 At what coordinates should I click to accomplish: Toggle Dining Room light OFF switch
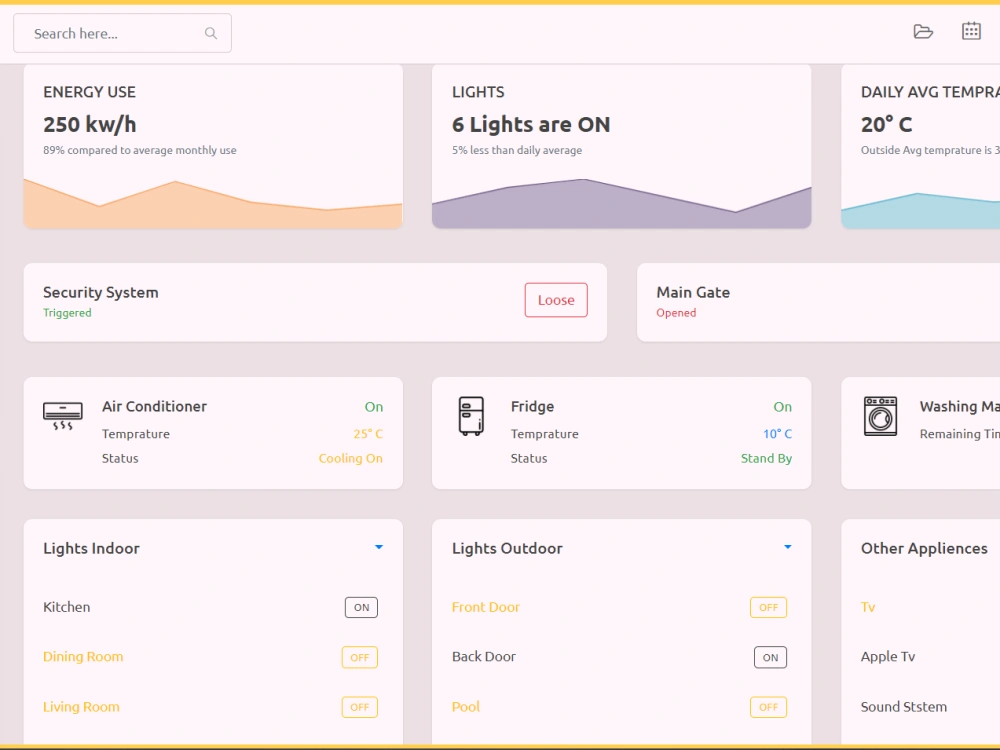(360, 658)
